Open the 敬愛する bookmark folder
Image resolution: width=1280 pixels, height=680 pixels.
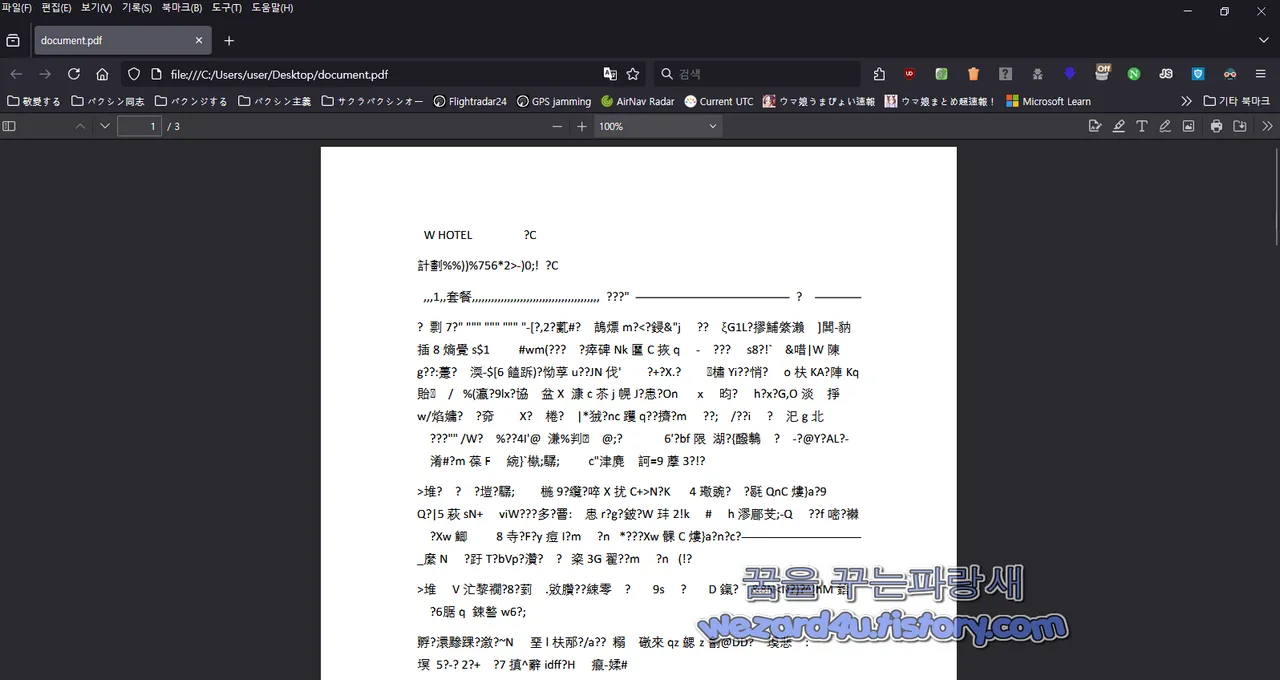pyautogui.click(x=34, y=101)
